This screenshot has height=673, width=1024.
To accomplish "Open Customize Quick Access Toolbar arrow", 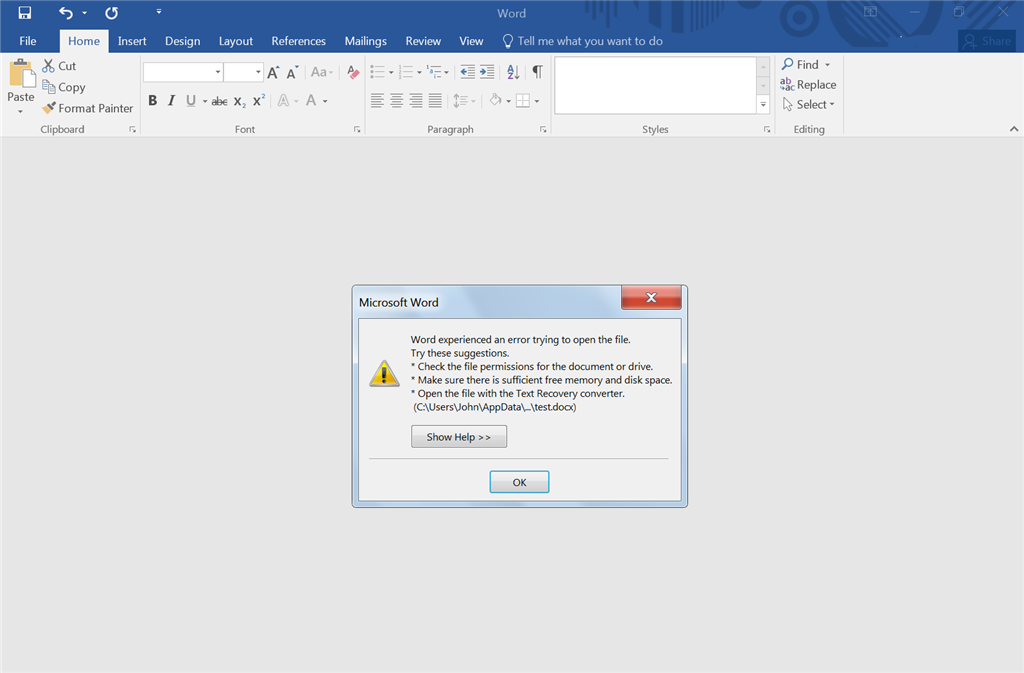I will tap(159, 12).
